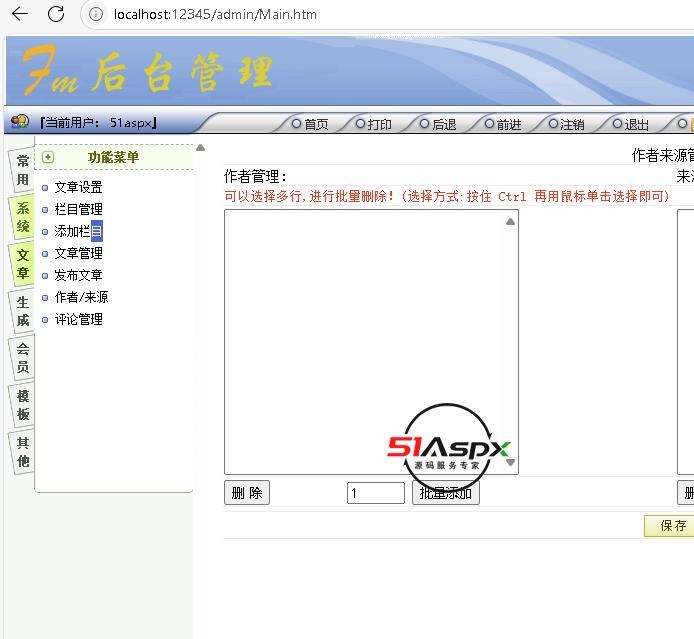Click the 退出 toolbar button

point(631,124)
